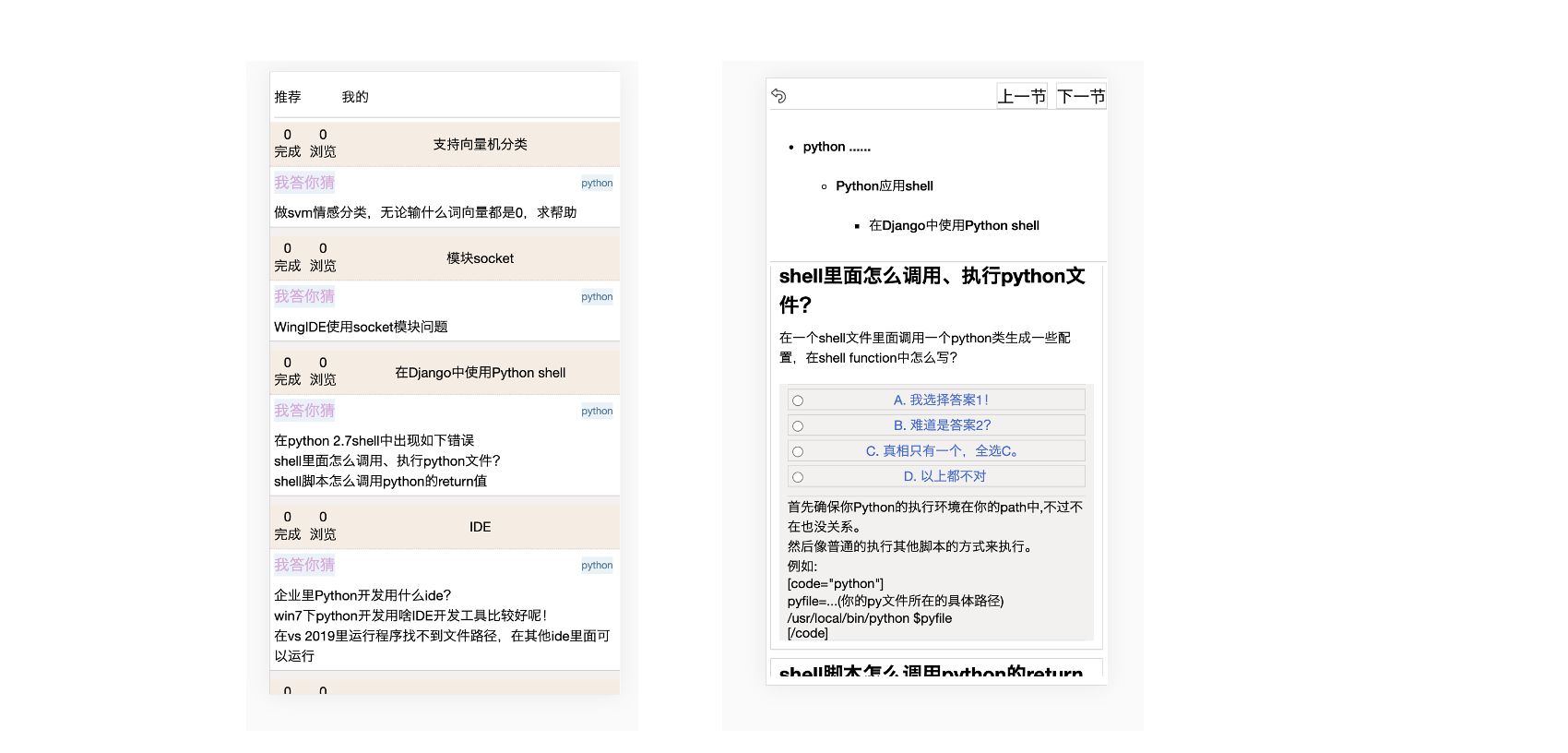This screenshot has width=1568, height=753.
Task: Open question 在vs 2019里运行程序找不到文件路径
Action: [442, 646]
